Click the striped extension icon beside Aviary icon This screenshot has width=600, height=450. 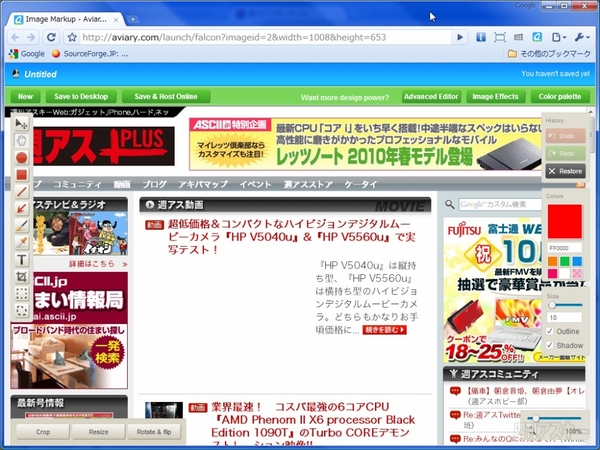518,37
